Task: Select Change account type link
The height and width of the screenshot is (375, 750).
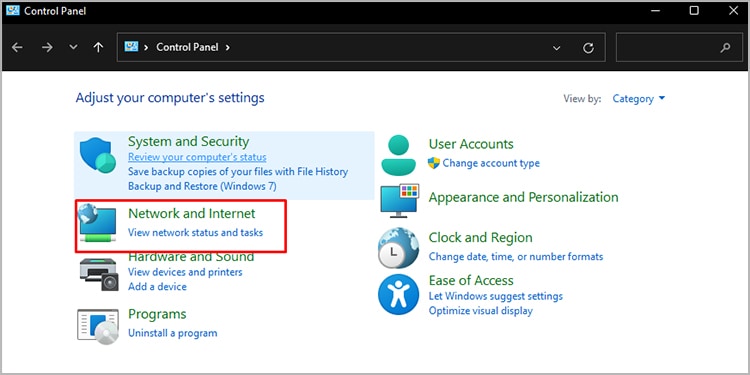Action: pyautogui.click(x=491, y=163)
